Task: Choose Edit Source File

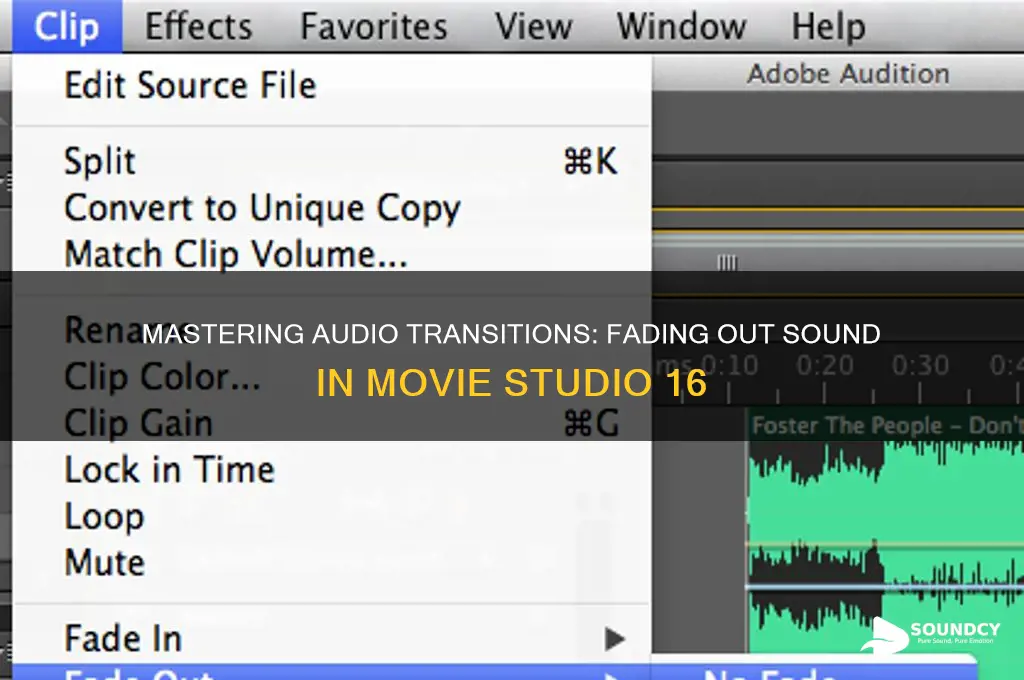Action: point(332,86)
